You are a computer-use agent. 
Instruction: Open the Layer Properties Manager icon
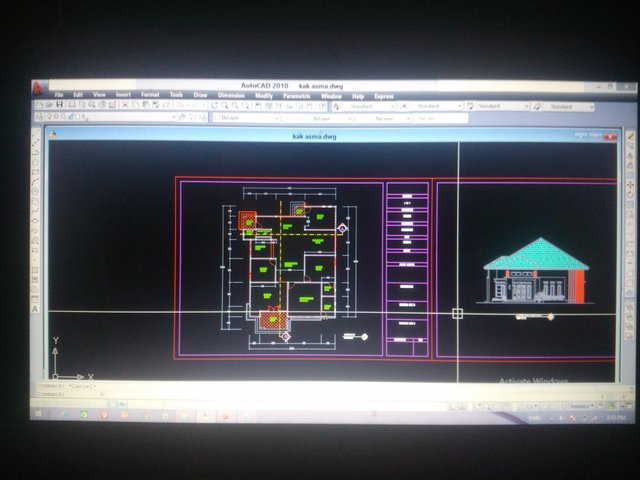(x=40, y=117)
